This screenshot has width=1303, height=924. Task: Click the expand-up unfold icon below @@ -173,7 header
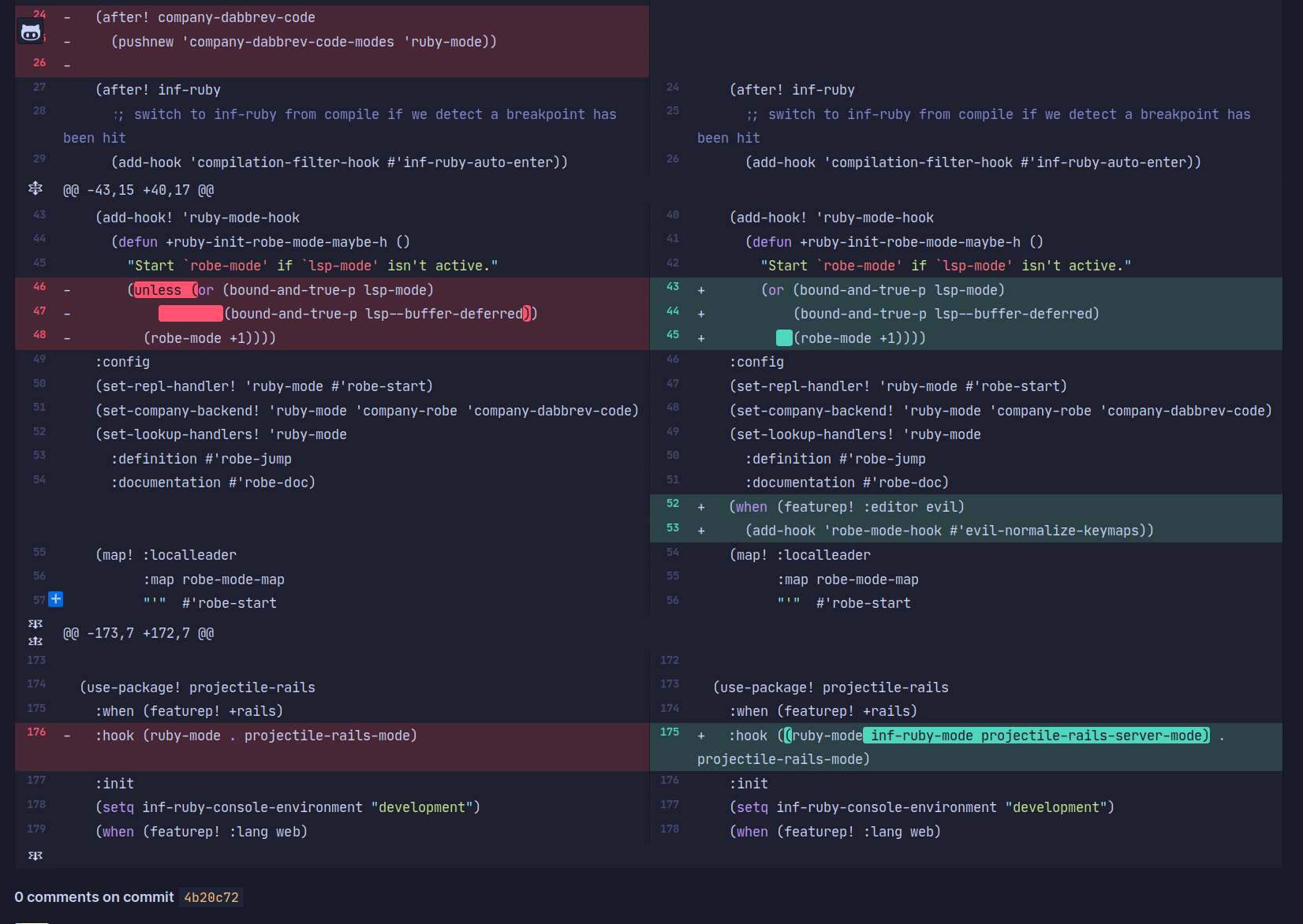(x=35, y=641)
